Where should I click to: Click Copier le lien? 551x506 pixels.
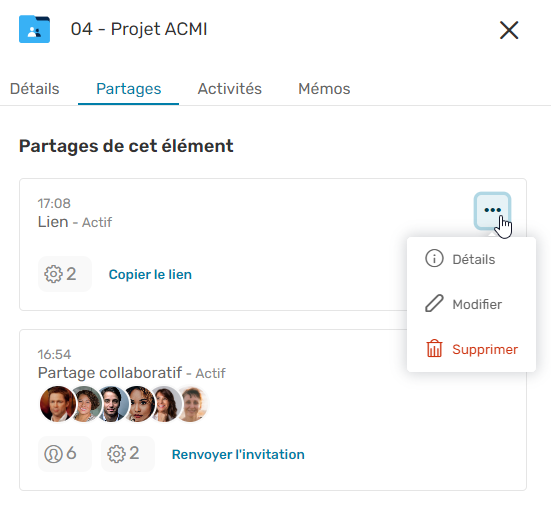coord(150,274)
